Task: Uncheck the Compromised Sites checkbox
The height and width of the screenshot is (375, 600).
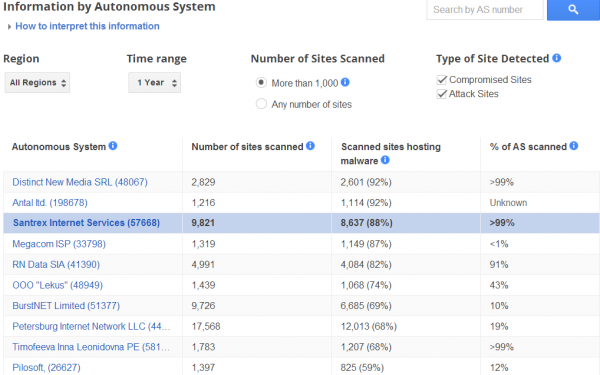Action: pos(442,80)
